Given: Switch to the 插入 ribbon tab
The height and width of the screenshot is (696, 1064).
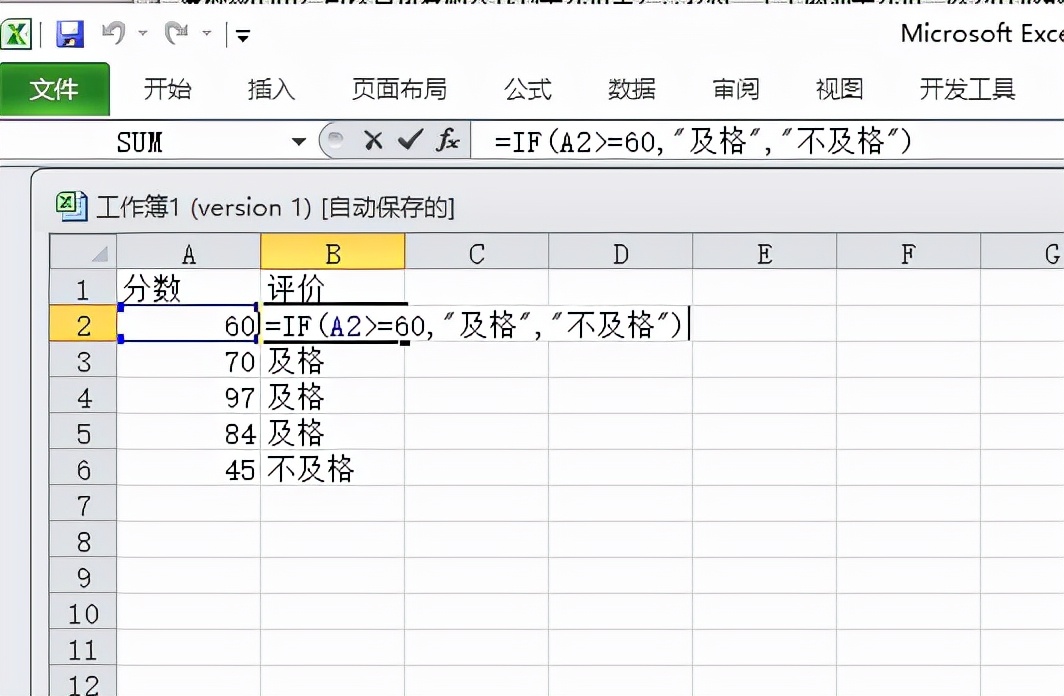Looking at the screenshot, I should (271, 89).
